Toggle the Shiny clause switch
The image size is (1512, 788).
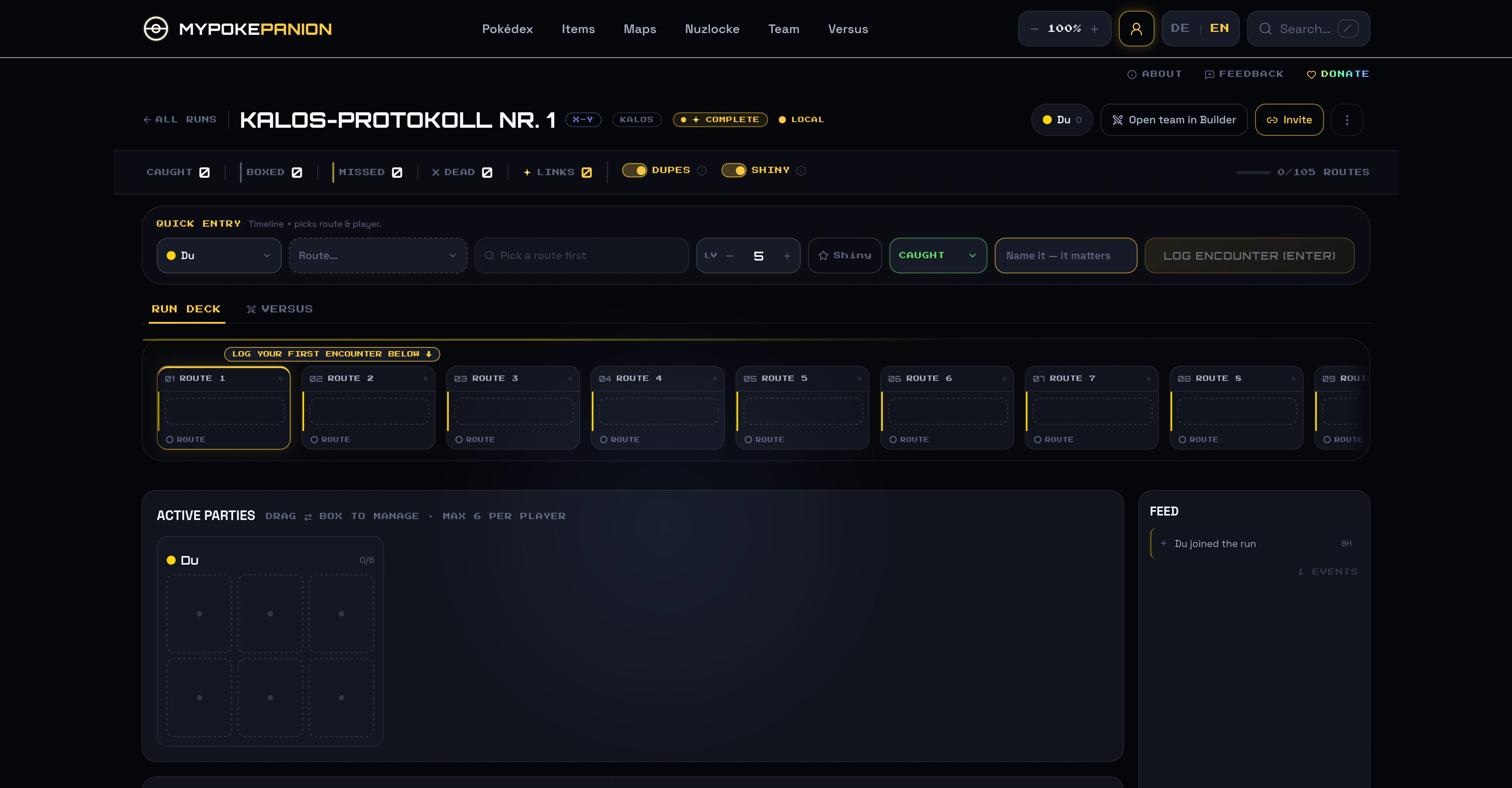coord(734,170)
